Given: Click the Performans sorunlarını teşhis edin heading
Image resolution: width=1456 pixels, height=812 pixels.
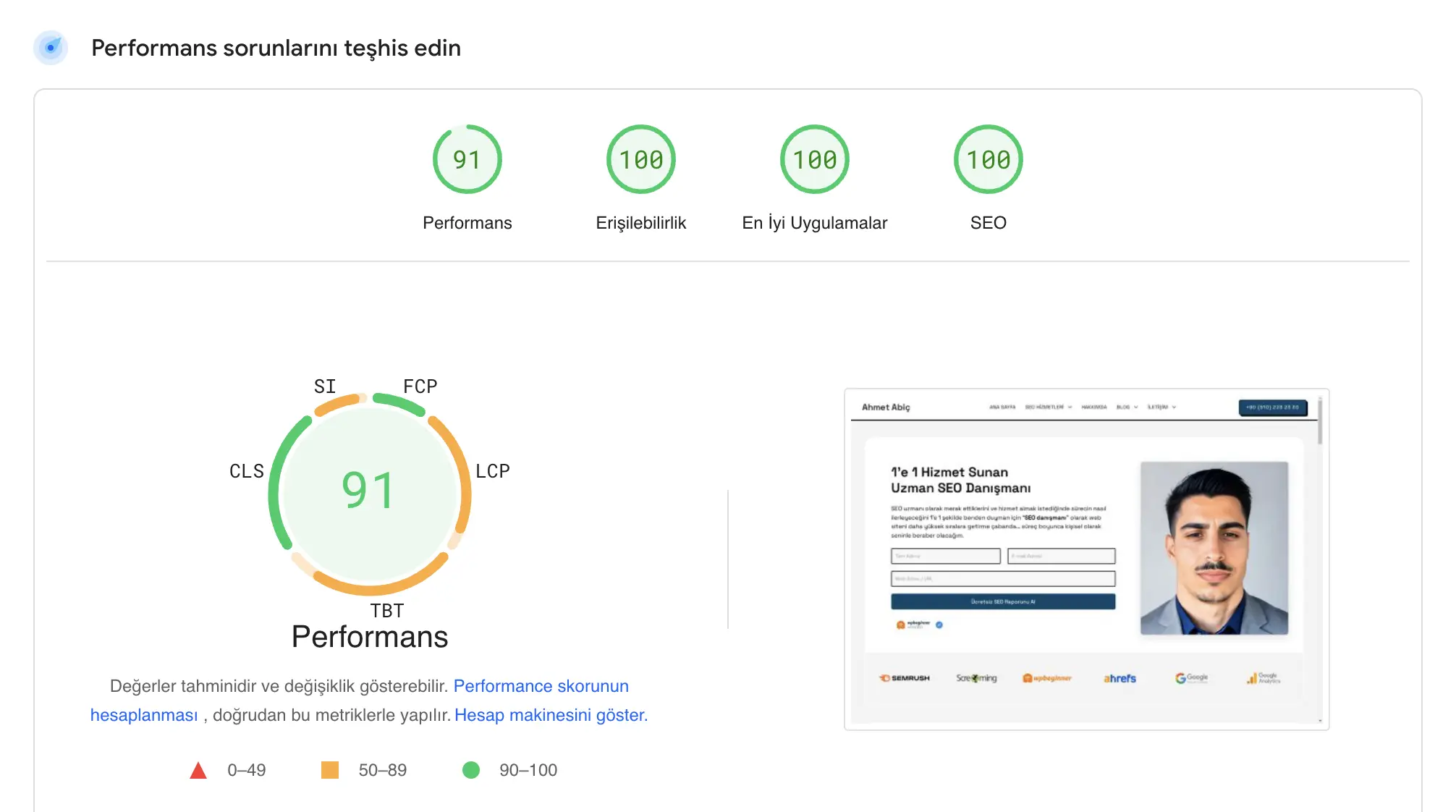Looking at the screenshot, I should (276, 48).
